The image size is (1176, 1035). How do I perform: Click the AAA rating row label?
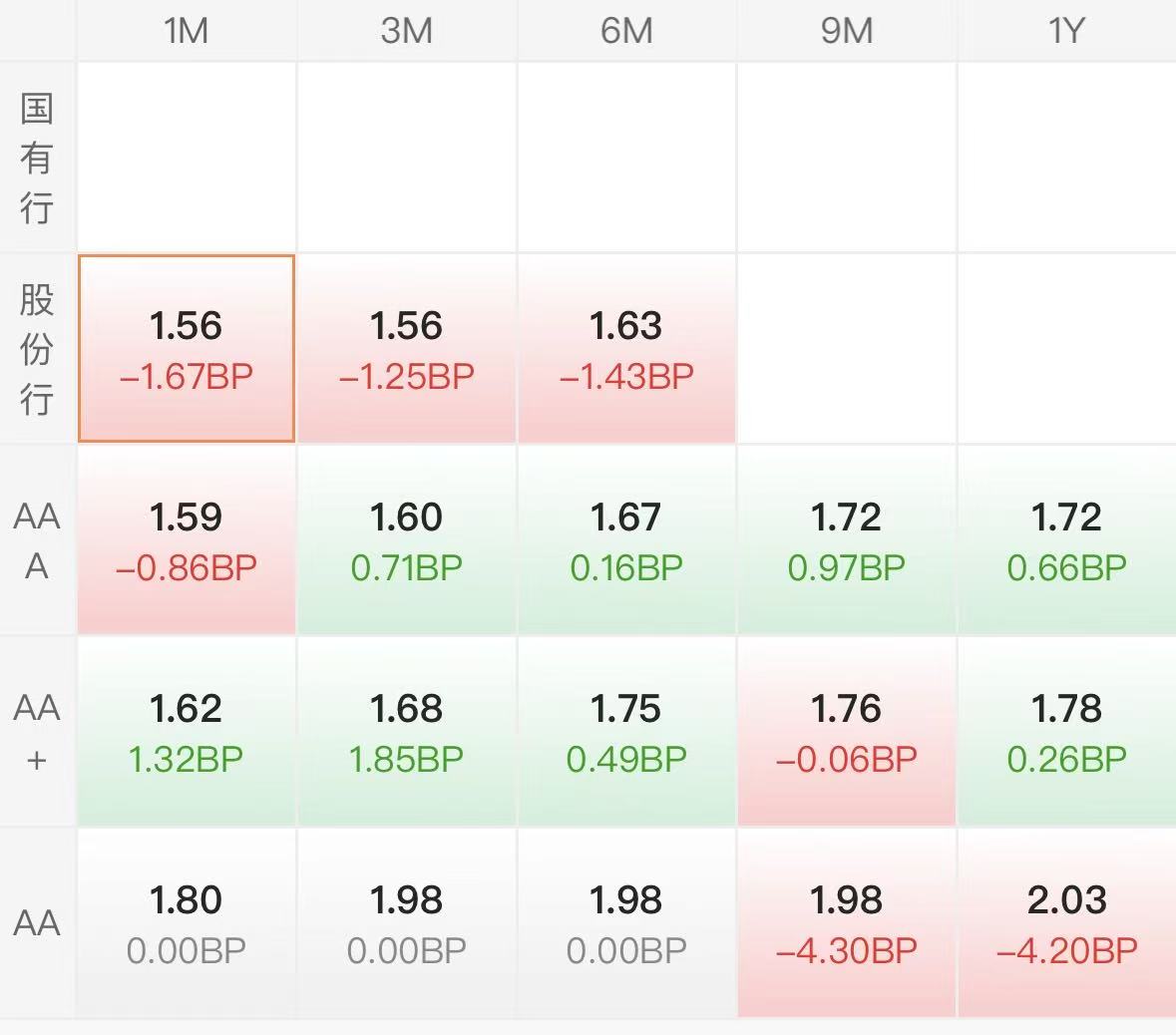(x=37, y=540)
